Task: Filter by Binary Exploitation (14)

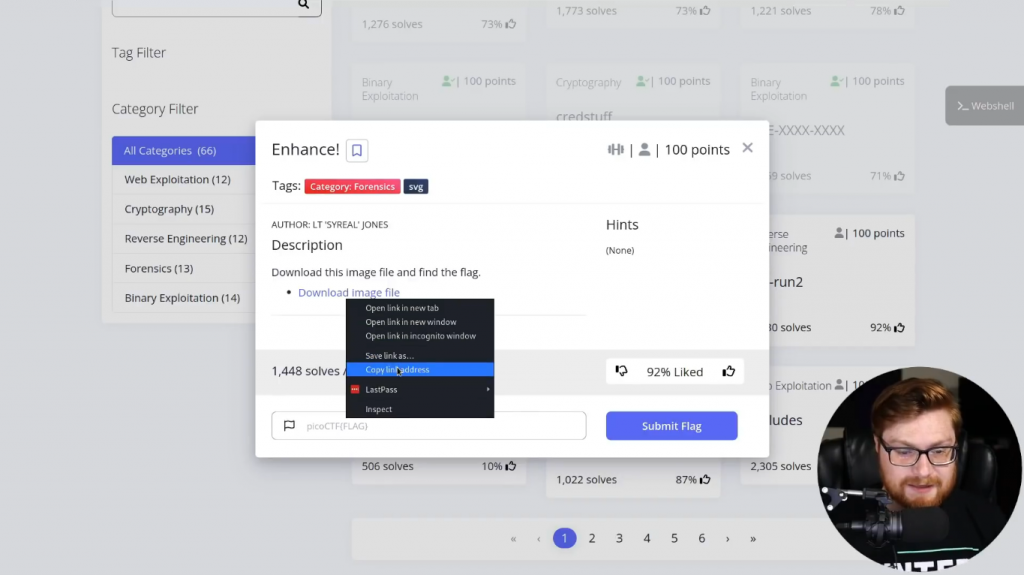Action: 184,298
